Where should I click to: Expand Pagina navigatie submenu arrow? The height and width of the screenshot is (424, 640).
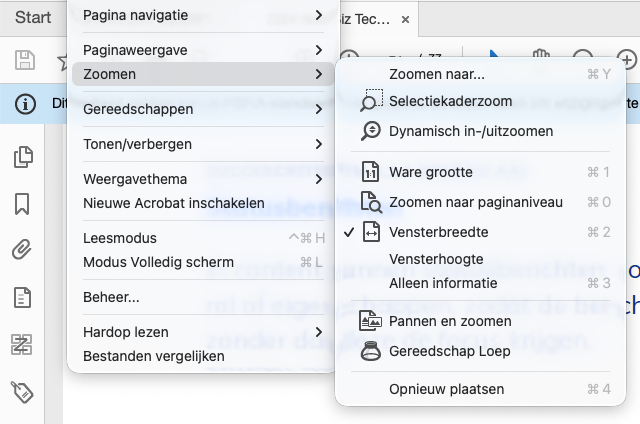point(319,15)
